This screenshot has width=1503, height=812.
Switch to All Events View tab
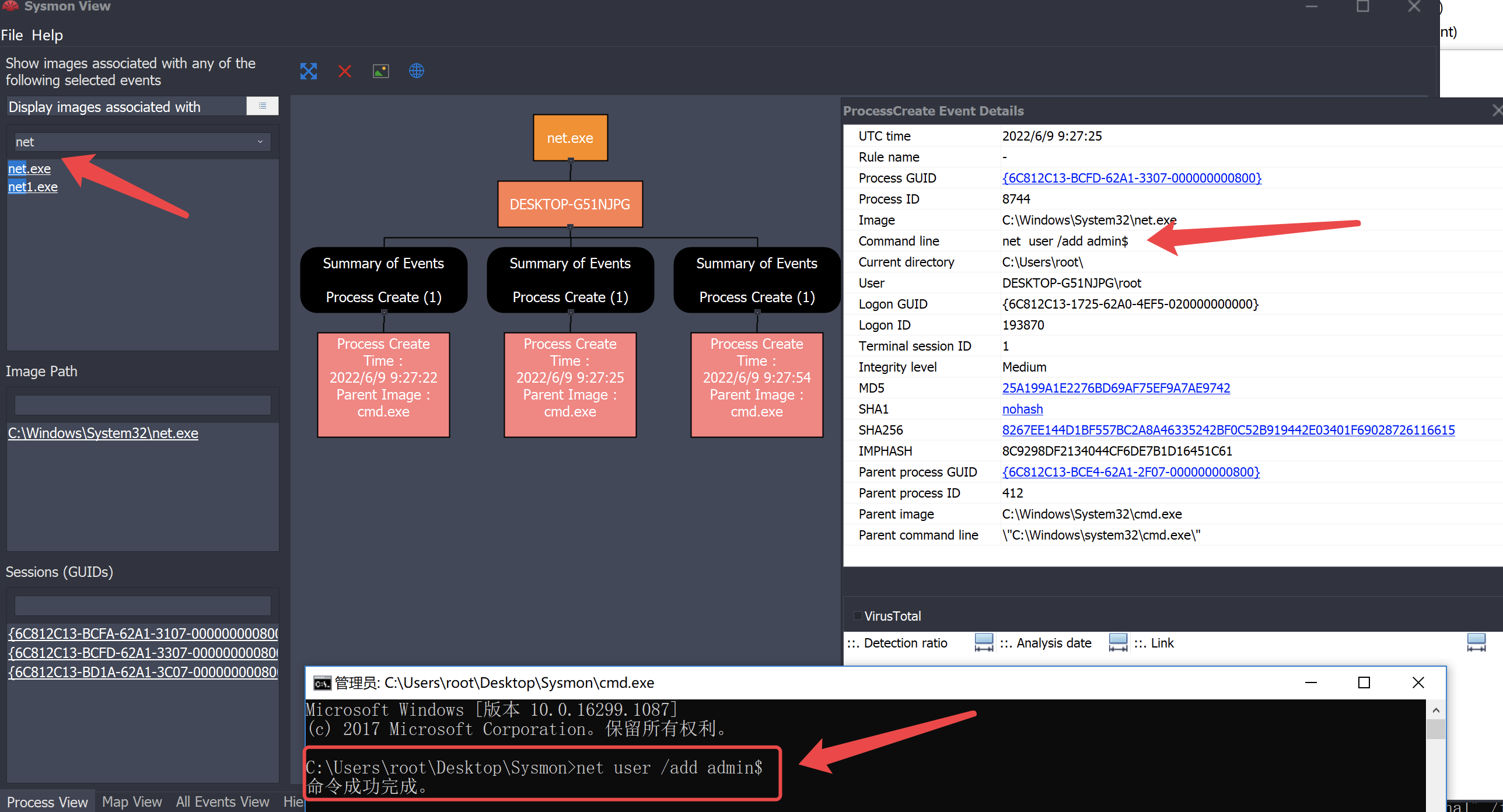point(222,802)
